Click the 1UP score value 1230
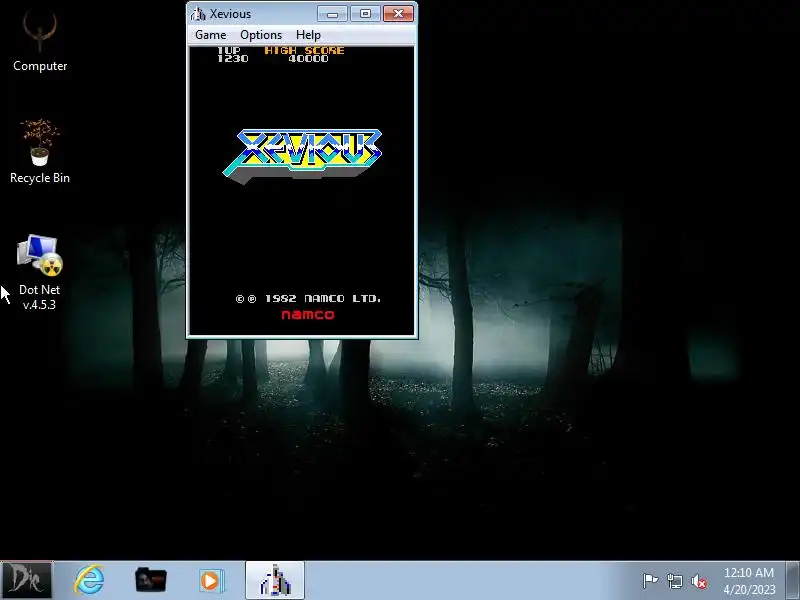Viewport: 800px width, 600px height. [233, 59]
